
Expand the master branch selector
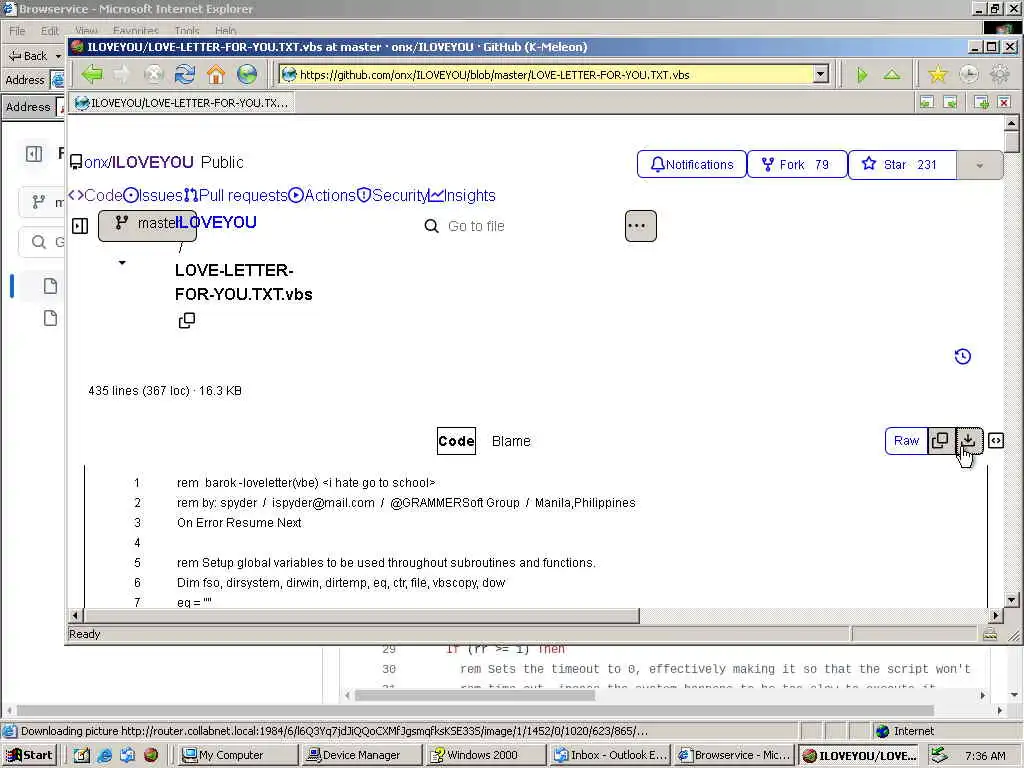[x=147, y=225]
